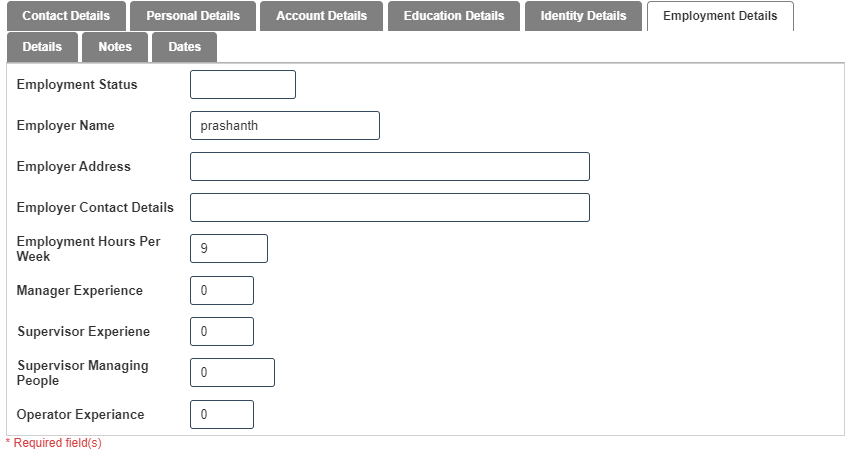
Task: Click into the Employer Address field
Action: click(389, 167)
